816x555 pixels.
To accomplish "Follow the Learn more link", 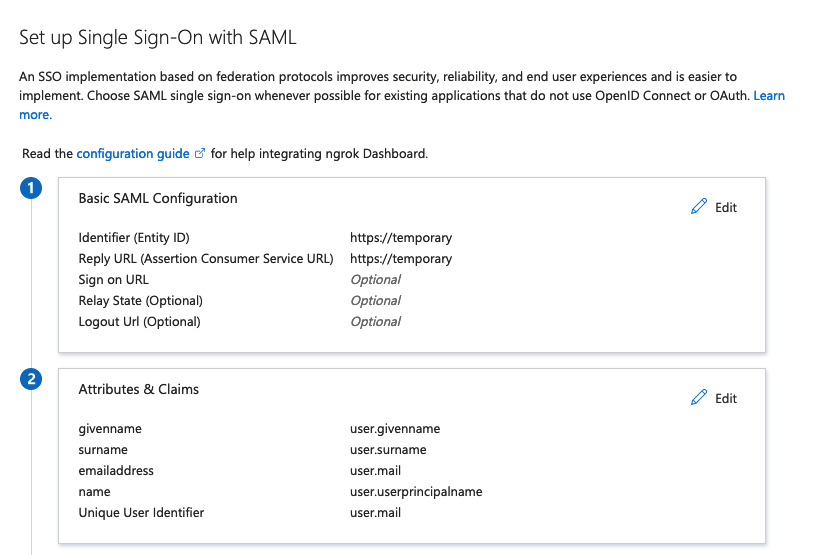I will (x=769, y=96).
